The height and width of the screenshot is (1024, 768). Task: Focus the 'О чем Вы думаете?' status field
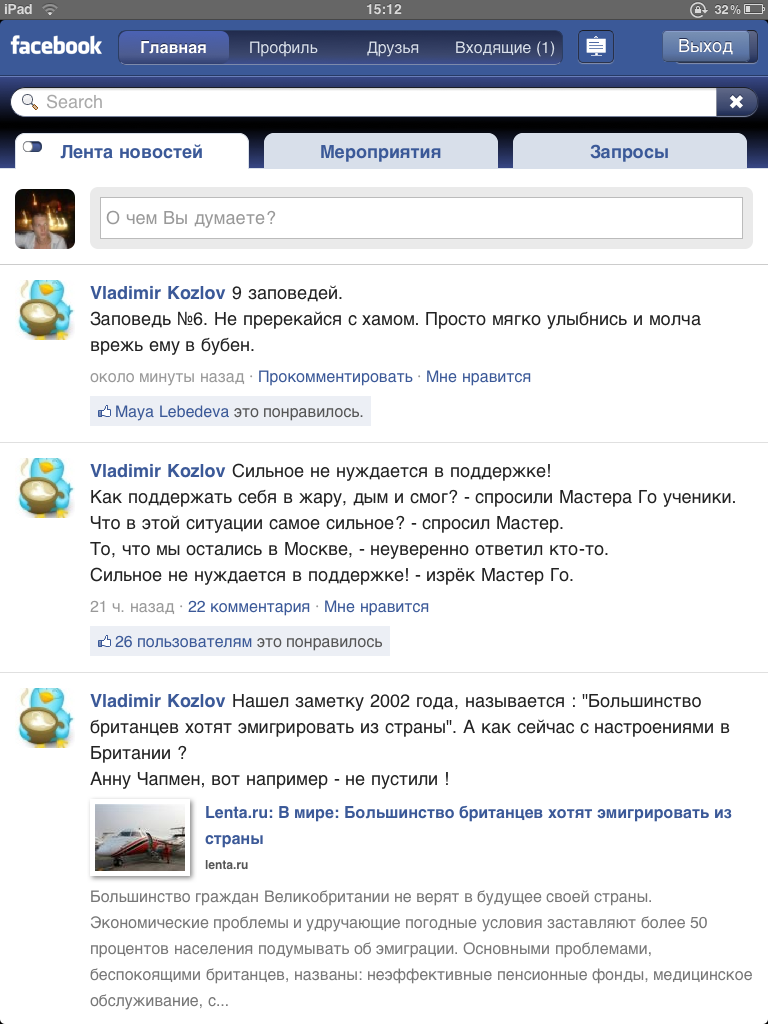421,218
